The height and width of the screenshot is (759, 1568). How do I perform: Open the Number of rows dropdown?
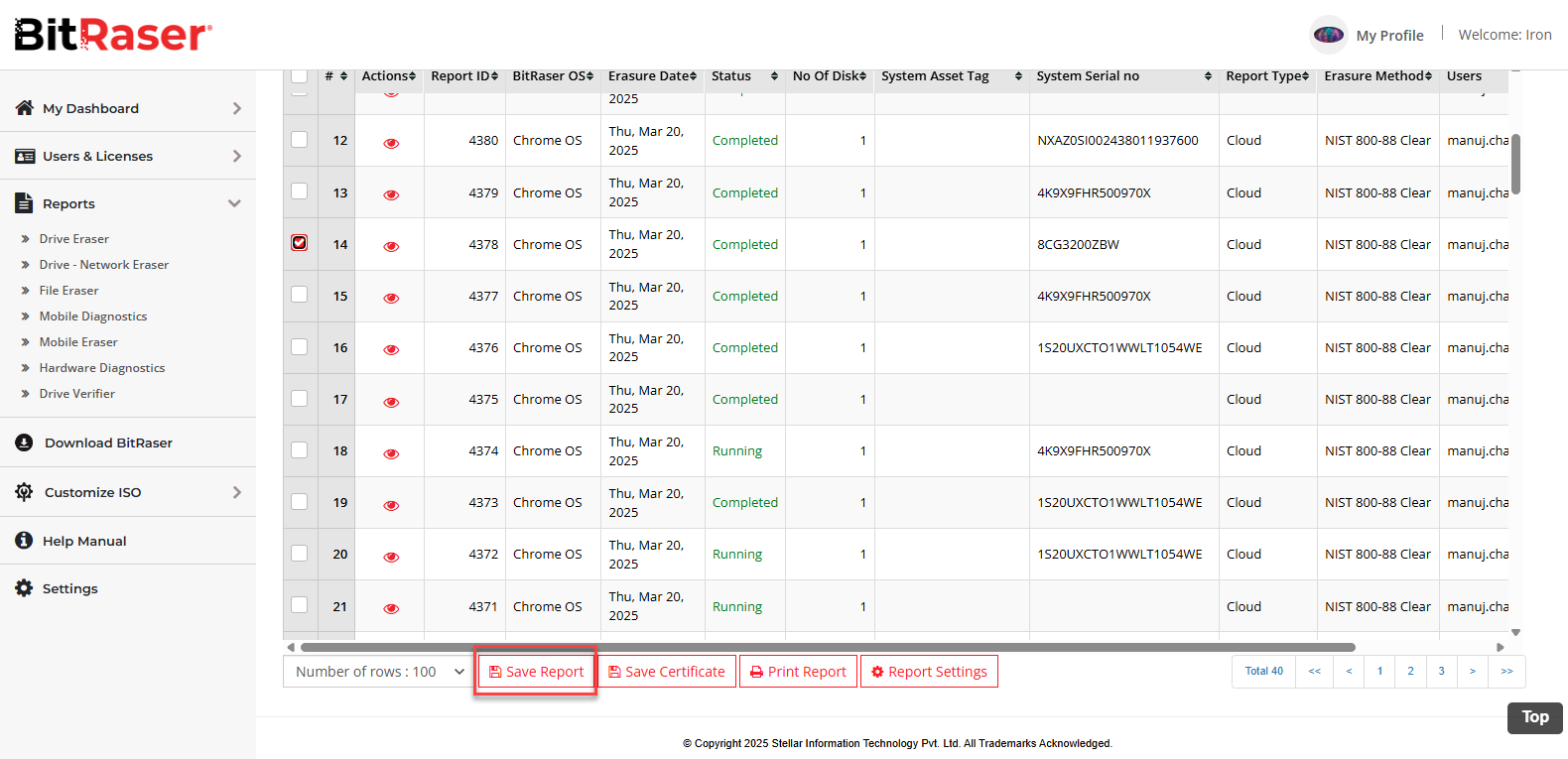(x=379, y=672)
